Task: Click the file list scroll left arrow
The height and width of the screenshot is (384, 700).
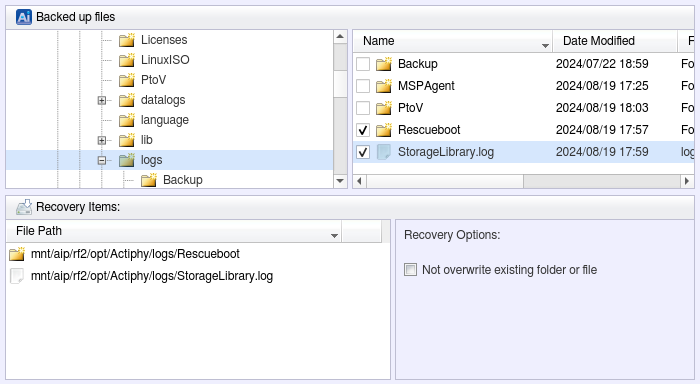Action: [x=359, y=181]
